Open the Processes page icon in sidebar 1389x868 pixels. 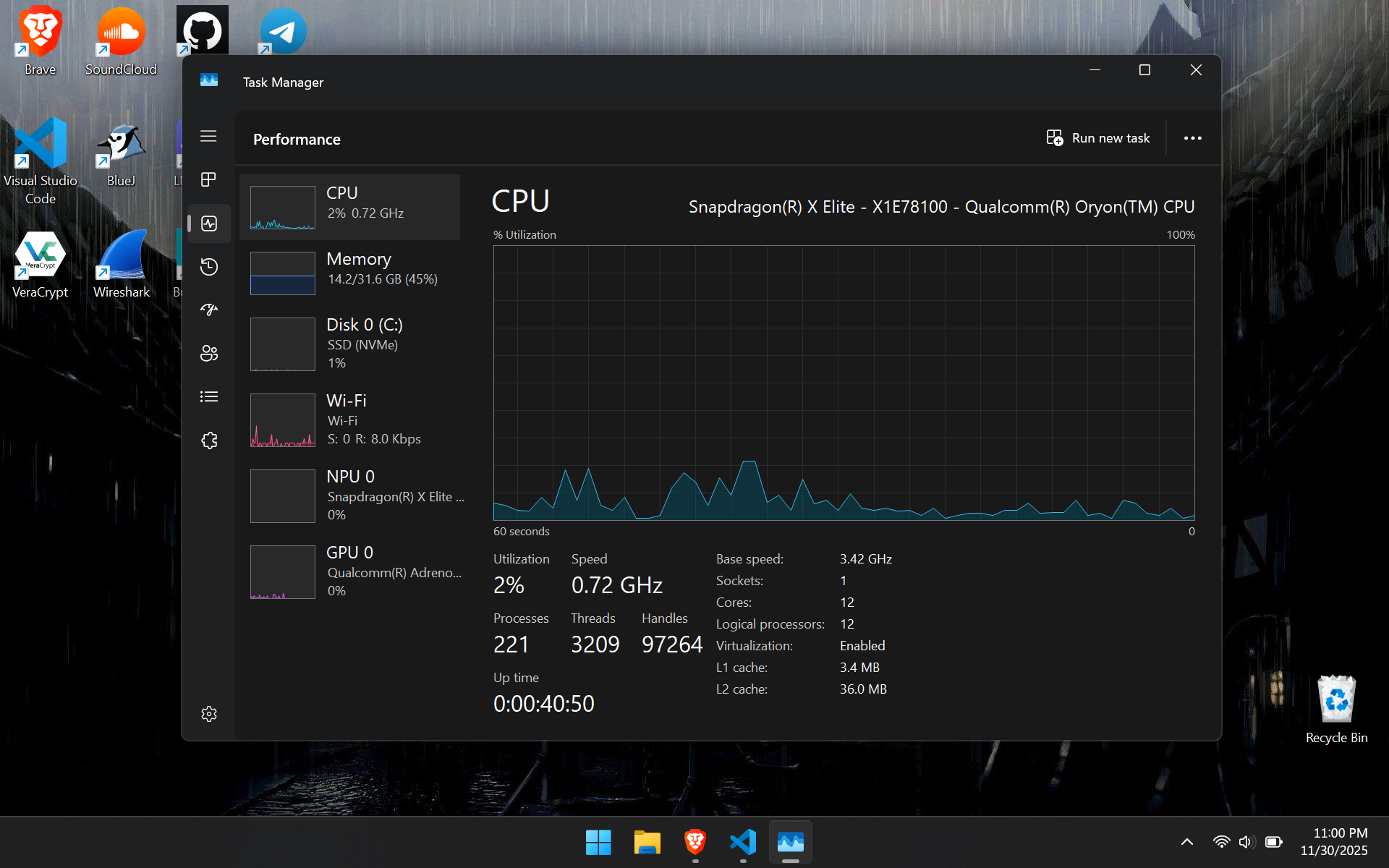(208, 179)
